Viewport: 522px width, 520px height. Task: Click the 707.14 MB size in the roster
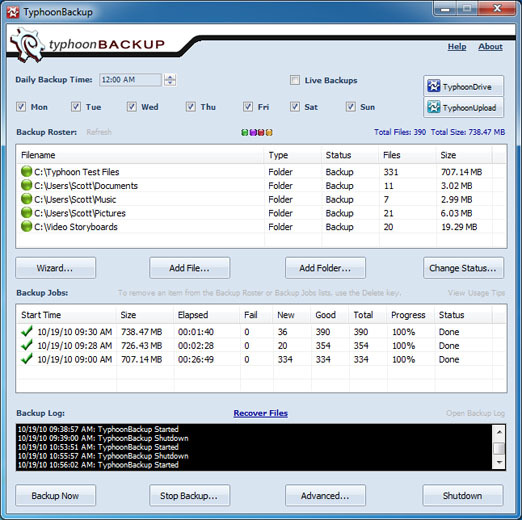(461, 172)
